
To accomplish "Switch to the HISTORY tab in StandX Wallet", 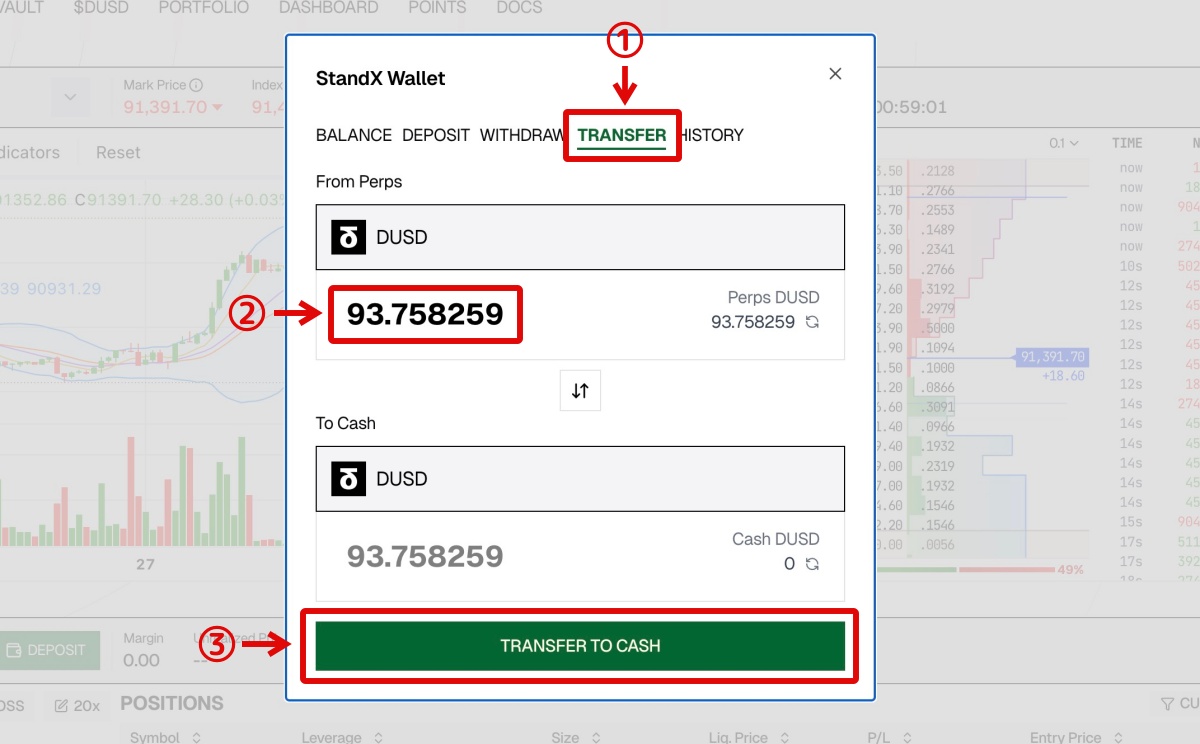I will [710, 135].
